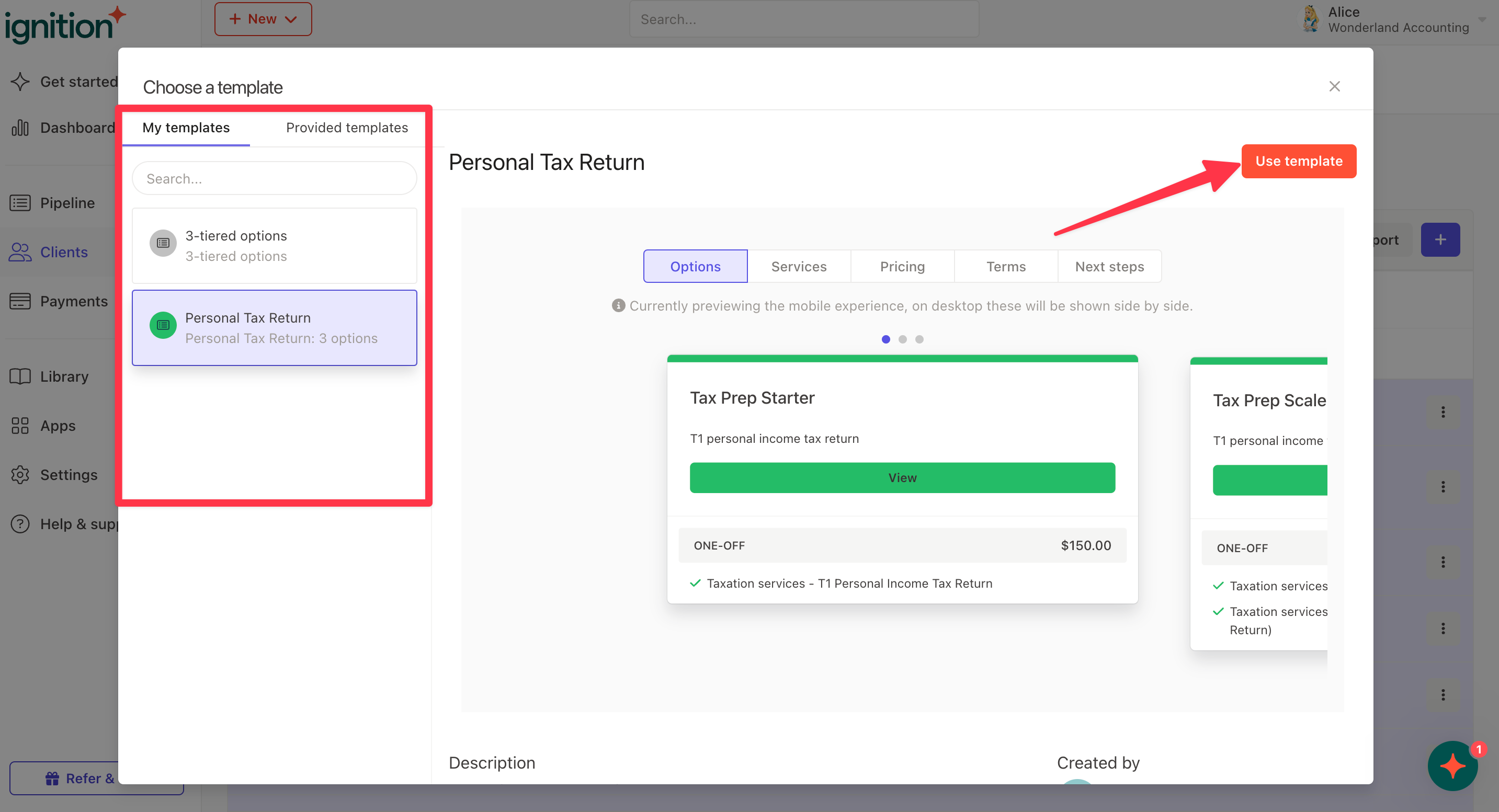Click the Description heading
Viewport: 1499px width, 812px height.
point(492,762)
